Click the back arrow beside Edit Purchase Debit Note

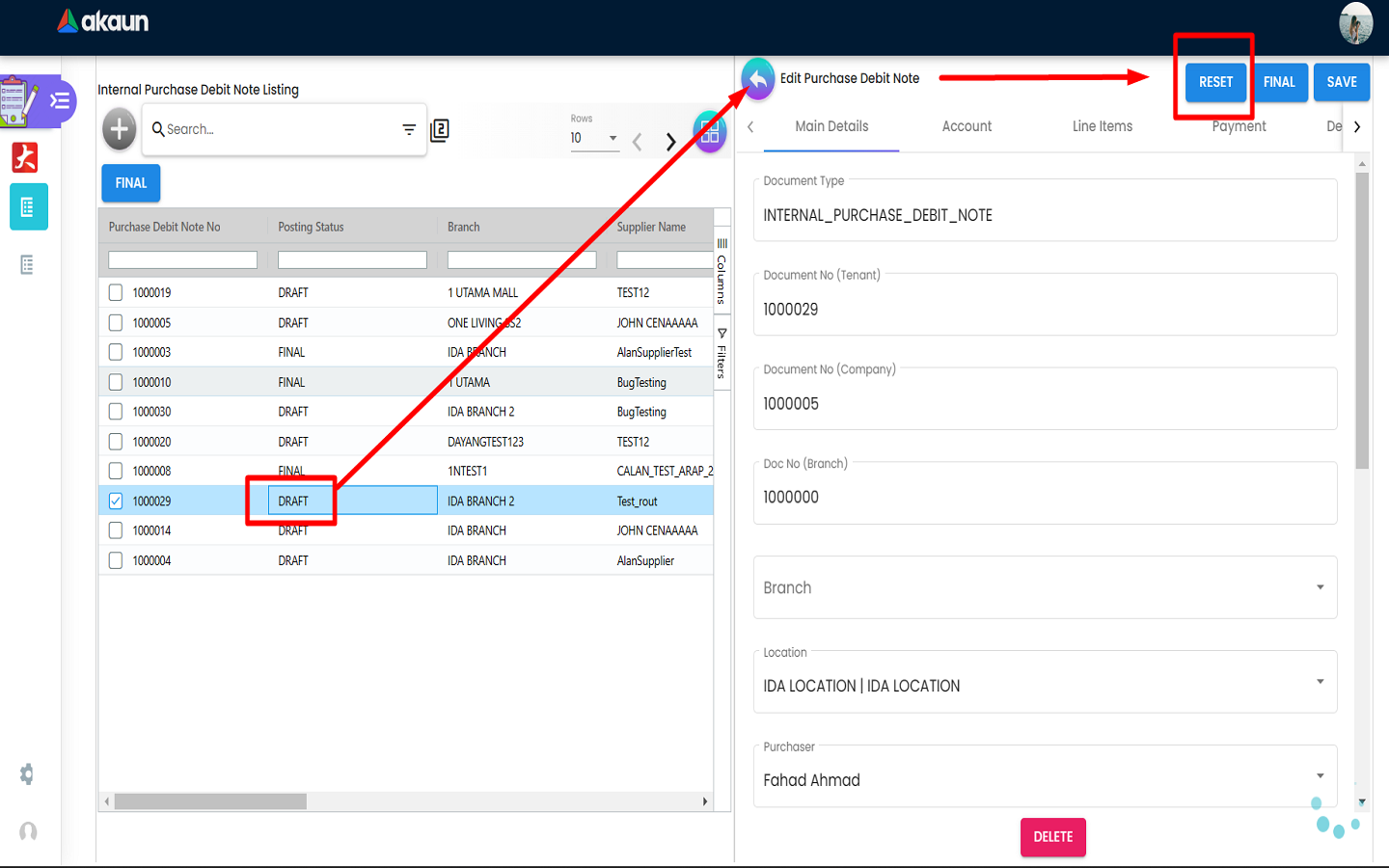[x=758, y=79]
